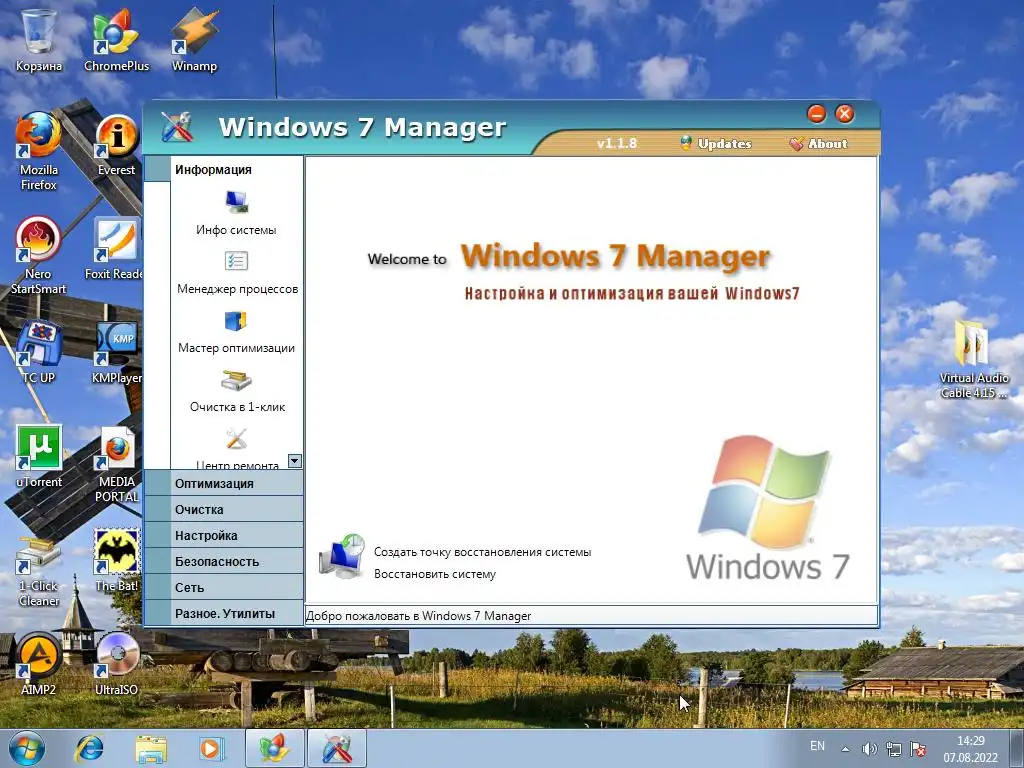Minimize the Windows 7 Manager window

point(816,114)
